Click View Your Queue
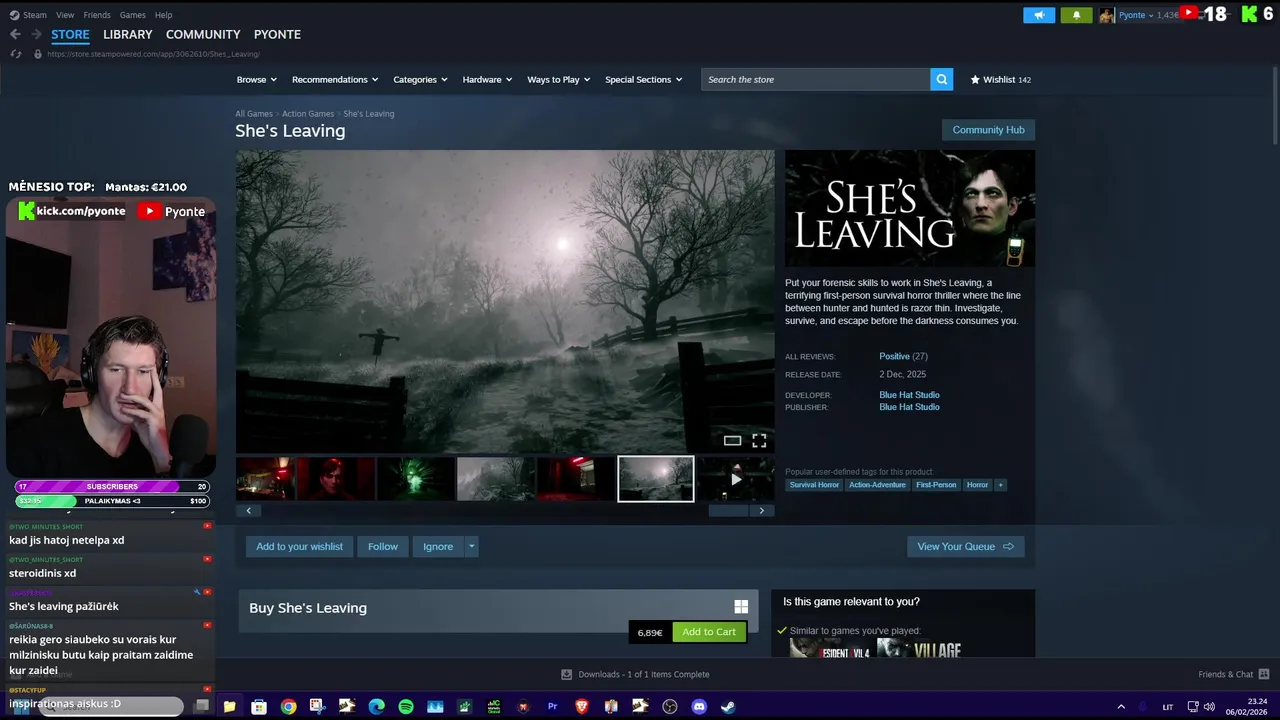Image resolution: width=1280 pixels, height=720 pixels. [965, 546]
